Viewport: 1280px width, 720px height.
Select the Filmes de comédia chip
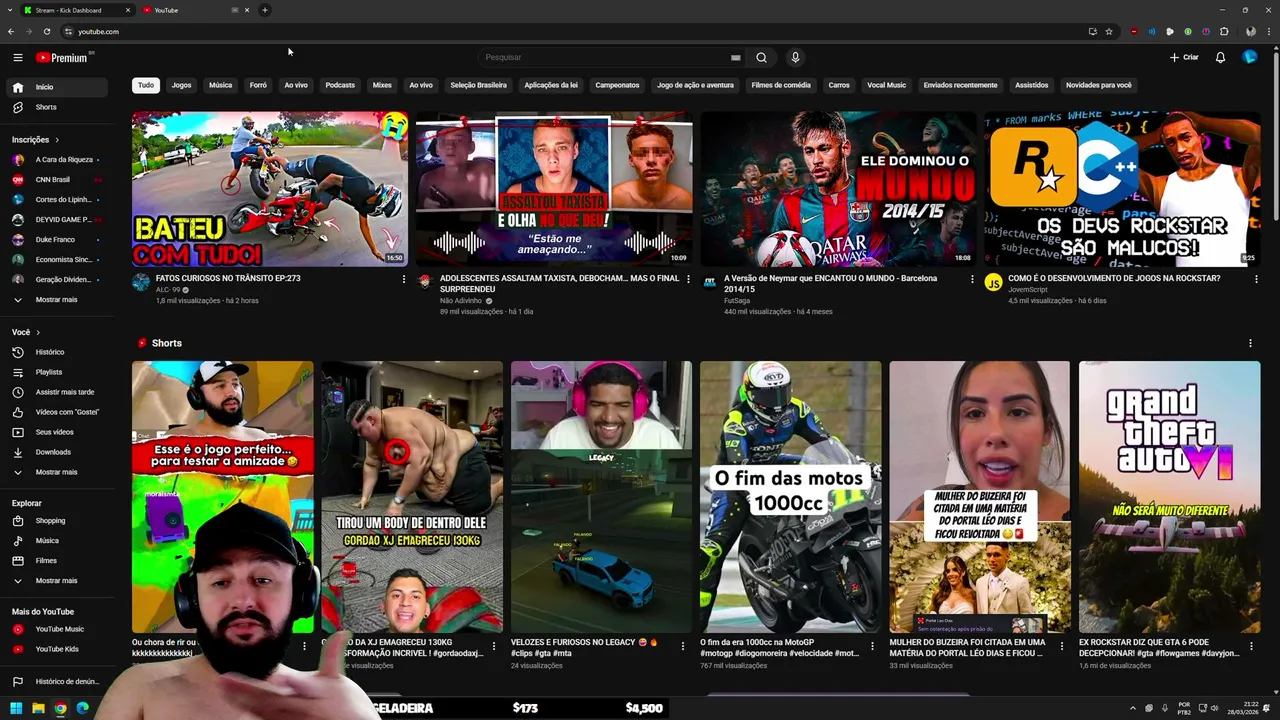(x=781, y=85)
